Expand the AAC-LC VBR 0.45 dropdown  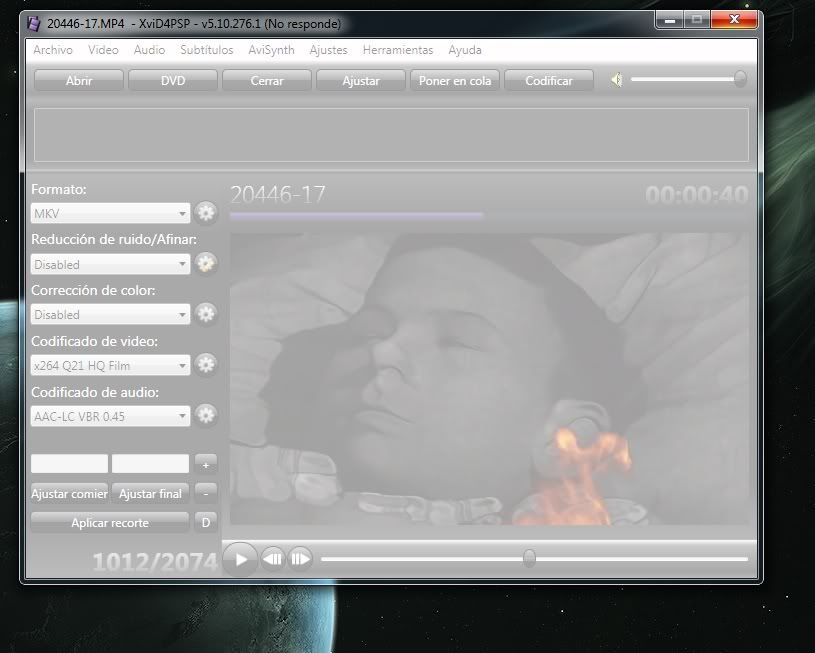tap(182, 416)
